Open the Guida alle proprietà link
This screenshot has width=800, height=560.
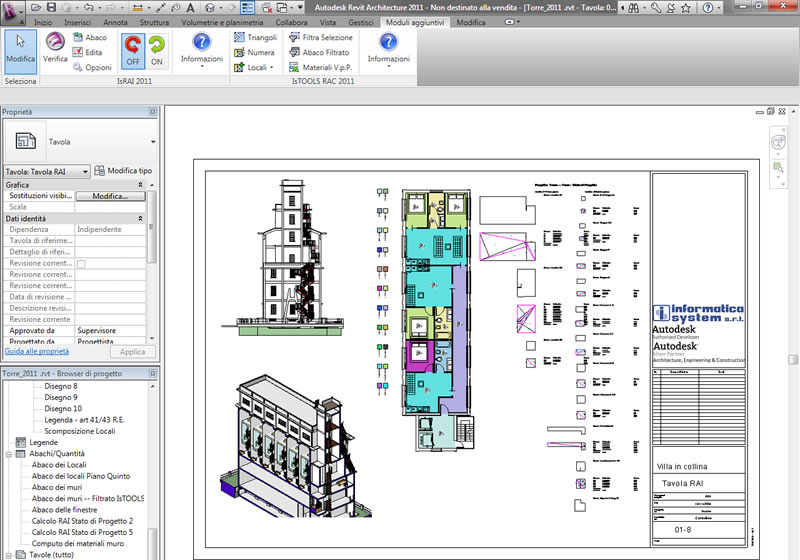pos(37,352)
